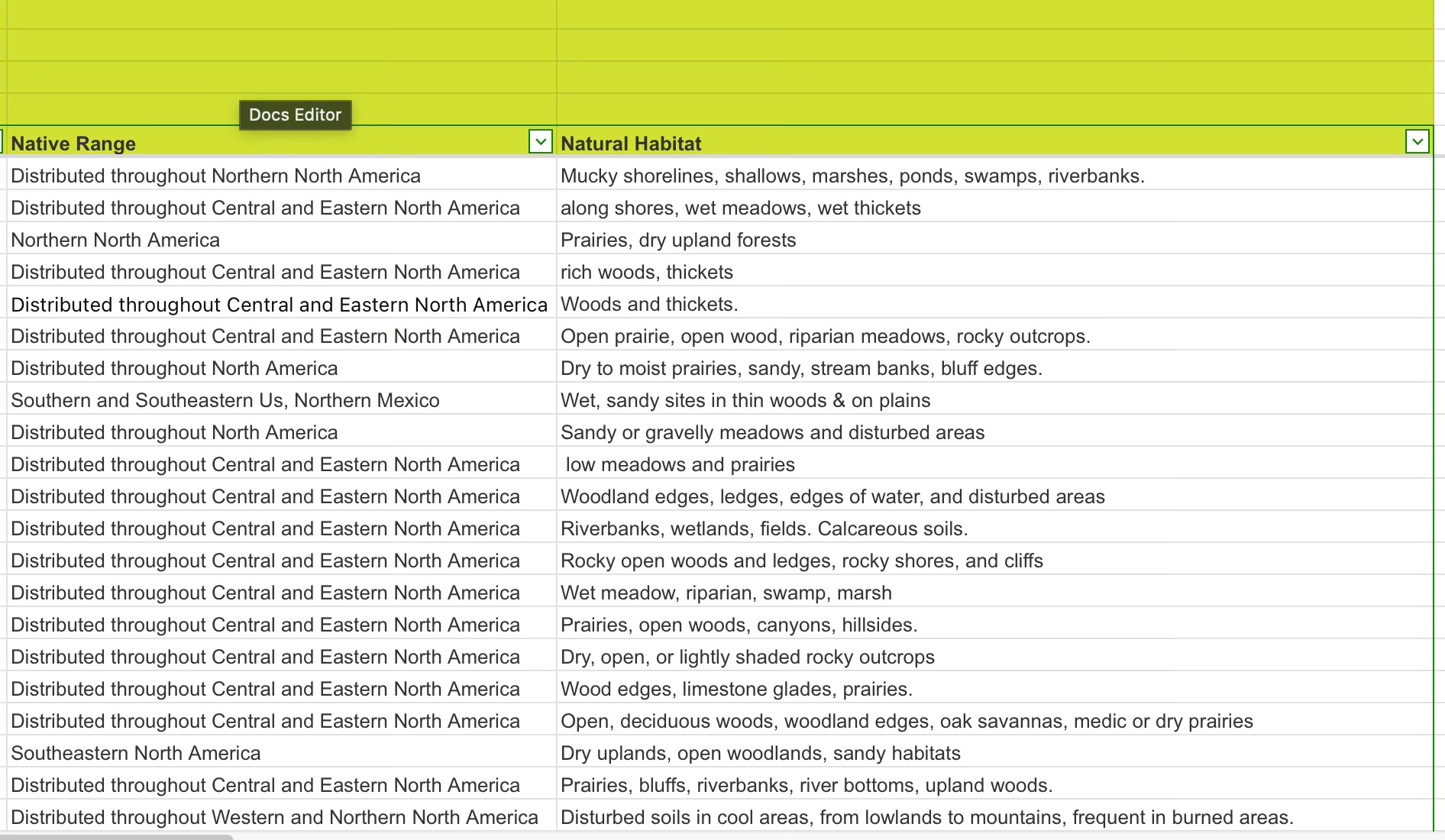The image size is (1445, 840).
Task: Select cell 'low meadows and prairies'
Action: pos(994,464)
